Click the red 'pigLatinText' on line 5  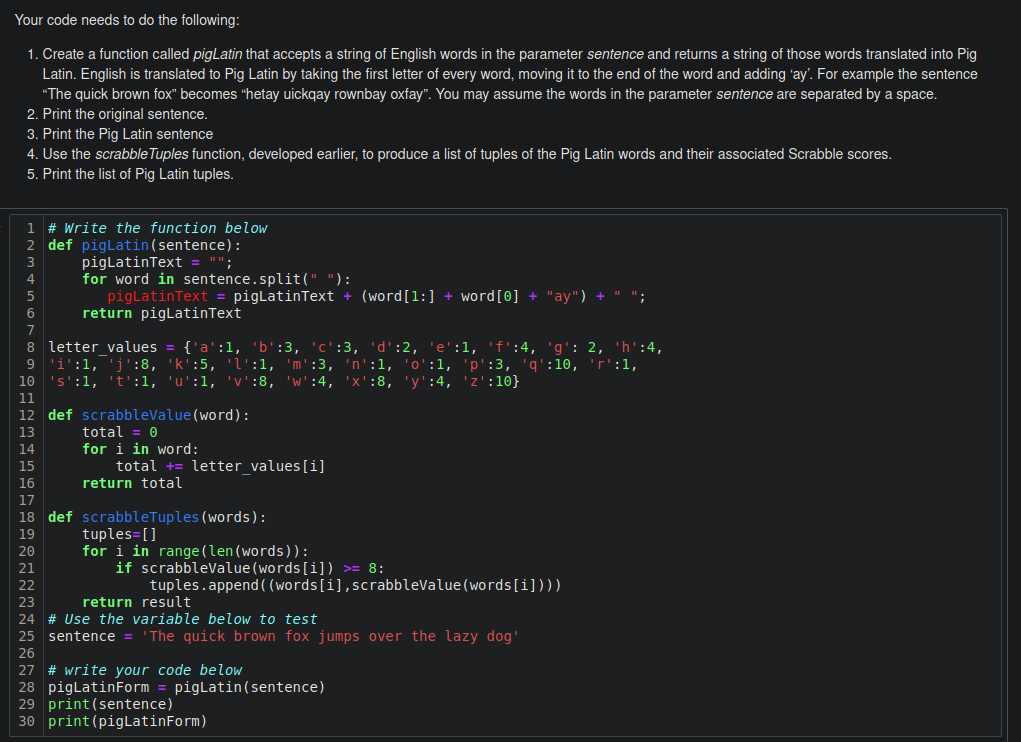coord(158,296)
